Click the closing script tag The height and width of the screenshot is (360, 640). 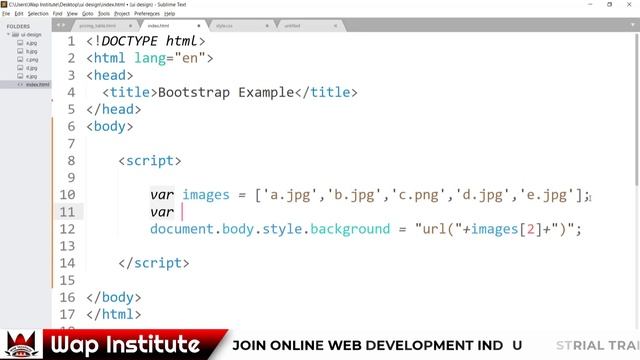[154, 263]
